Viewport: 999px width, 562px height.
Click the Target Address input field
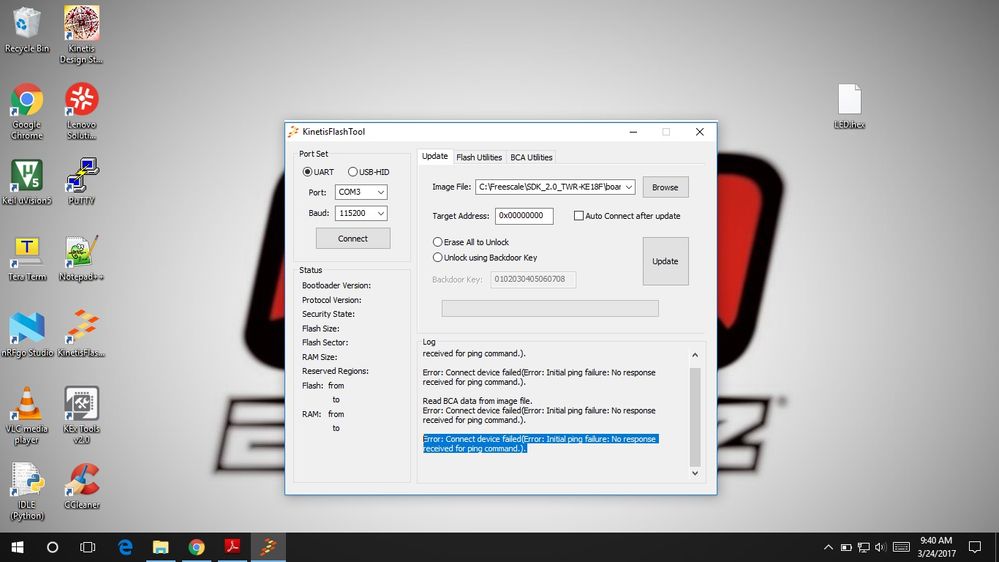coord(524,216)
